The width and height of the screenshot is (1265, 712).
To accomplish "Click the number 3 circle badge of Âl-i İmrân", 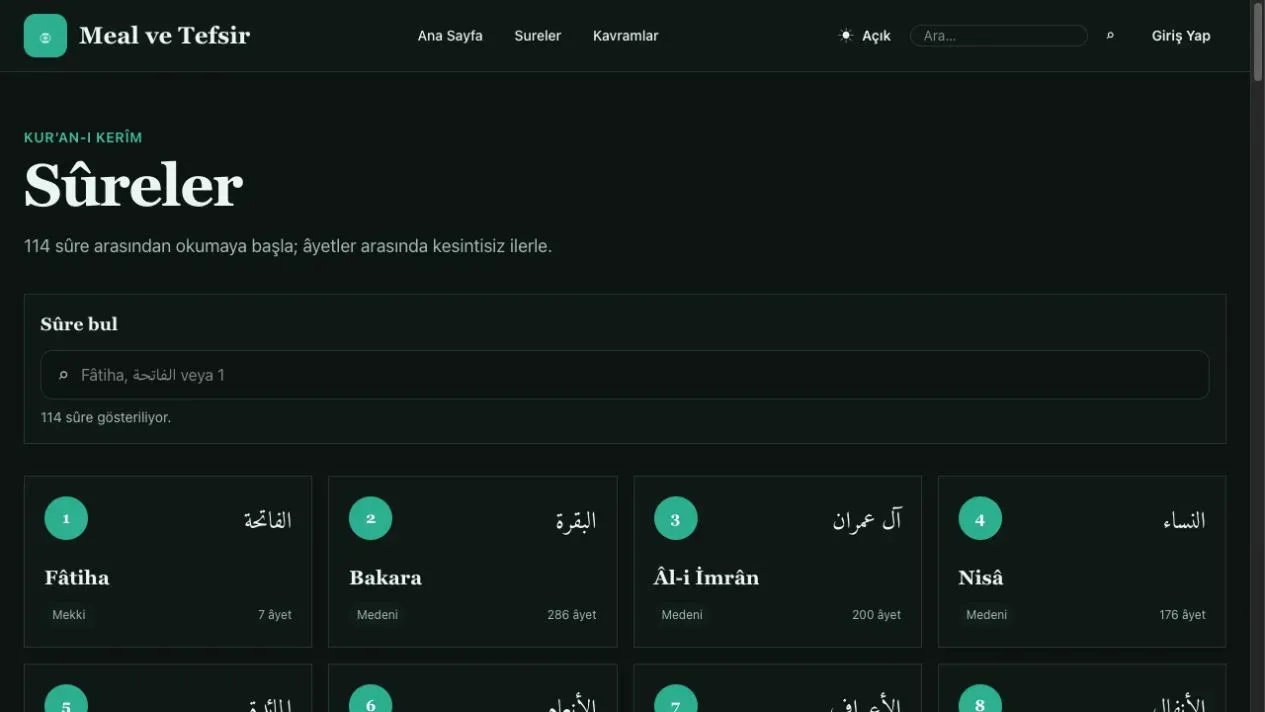I will [675, 518].
